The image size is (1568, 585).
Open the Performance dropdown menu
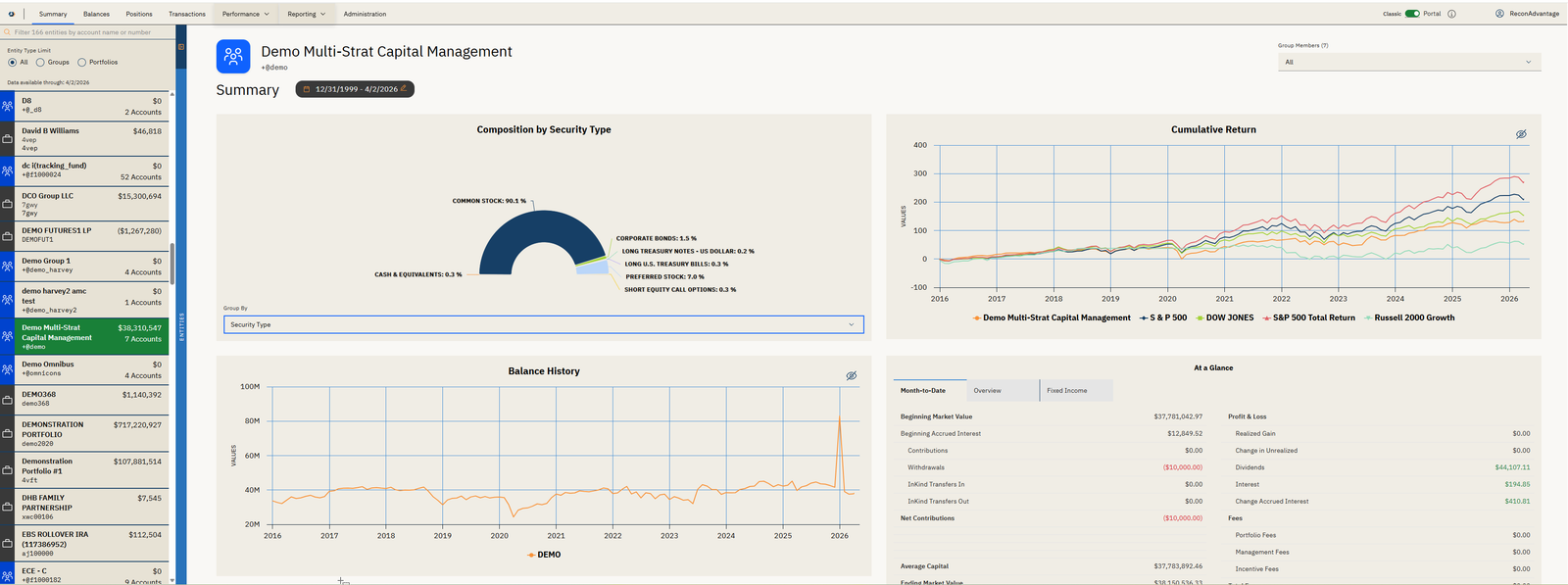pos(245,14)
